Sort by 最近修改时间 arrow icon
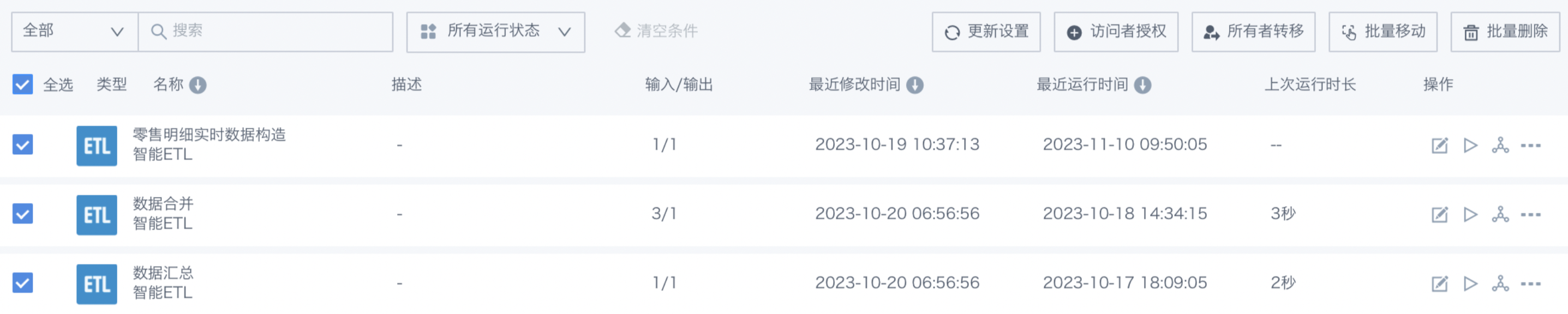 click(915, 85)
